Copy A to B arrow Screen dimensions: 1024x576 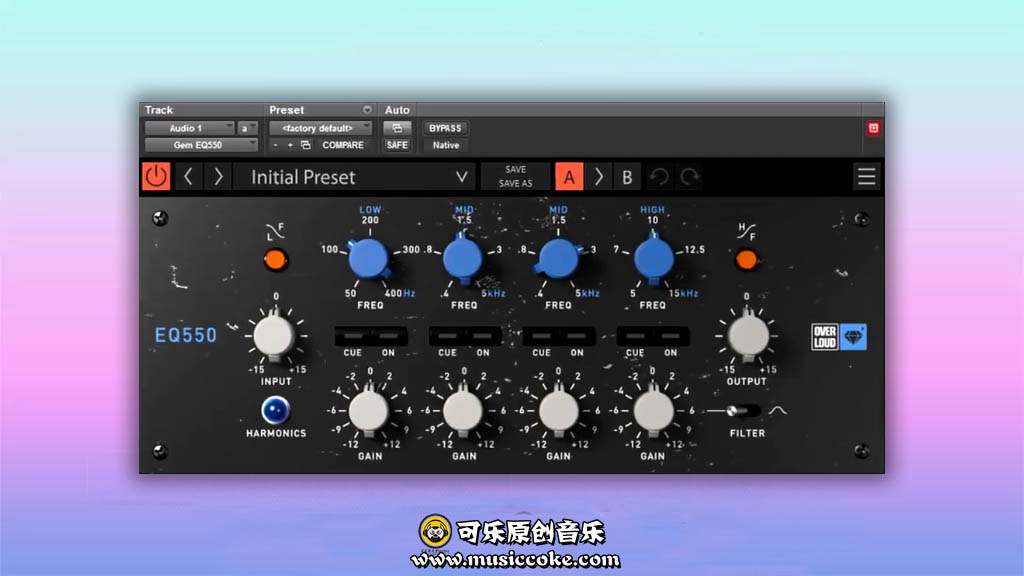pos(599,177)
